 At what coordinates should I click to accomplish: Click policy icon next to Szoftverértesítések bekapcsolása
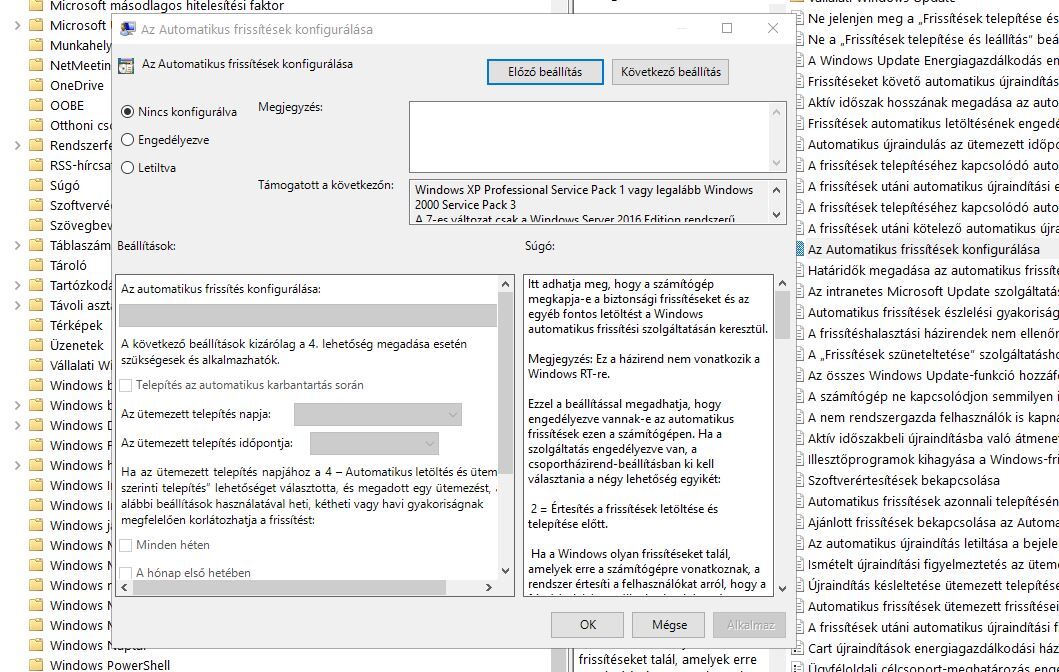point(798,480)
